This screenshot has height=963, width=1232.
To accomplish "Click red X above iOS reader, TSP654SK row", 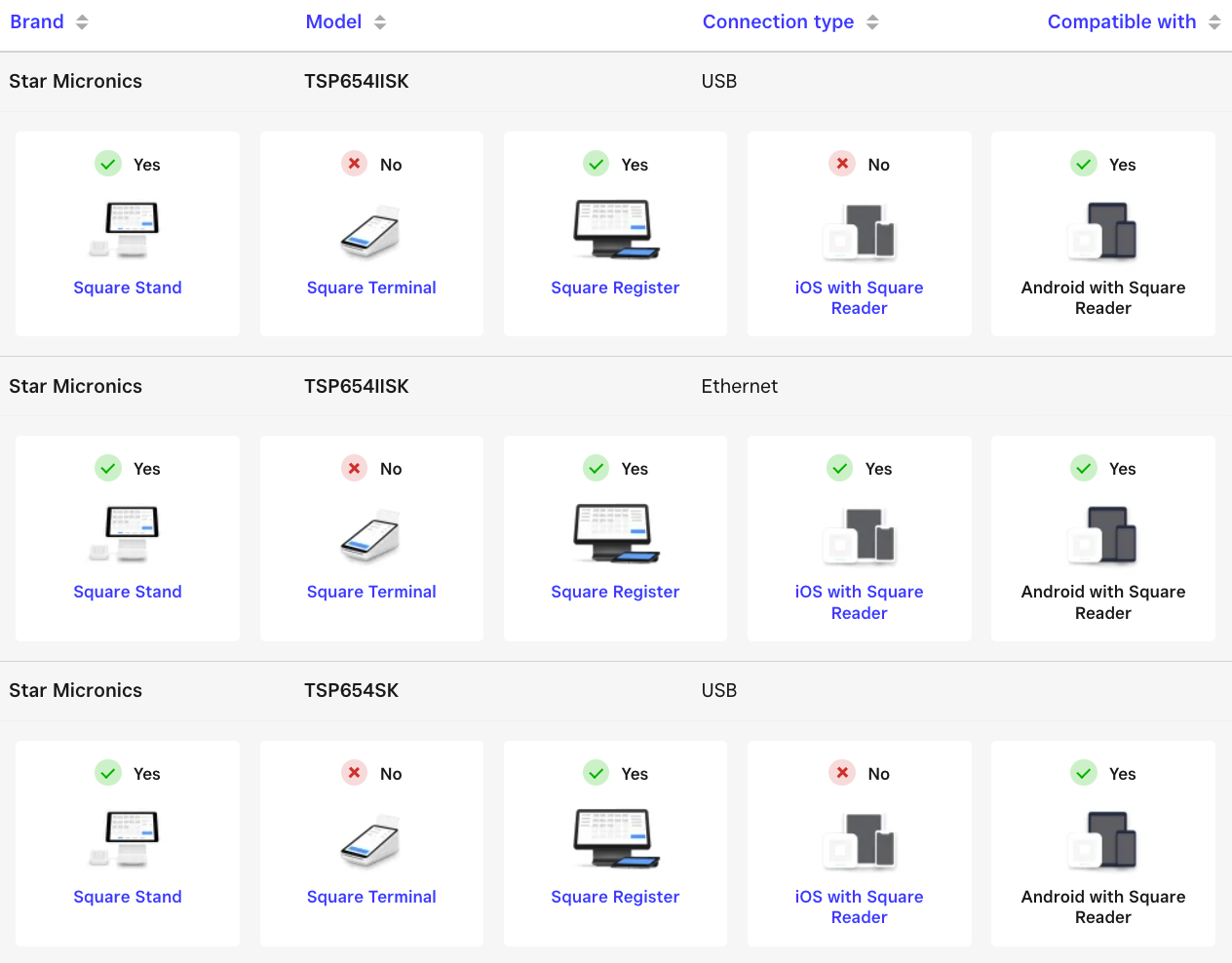I will click(x=842, y=773).
